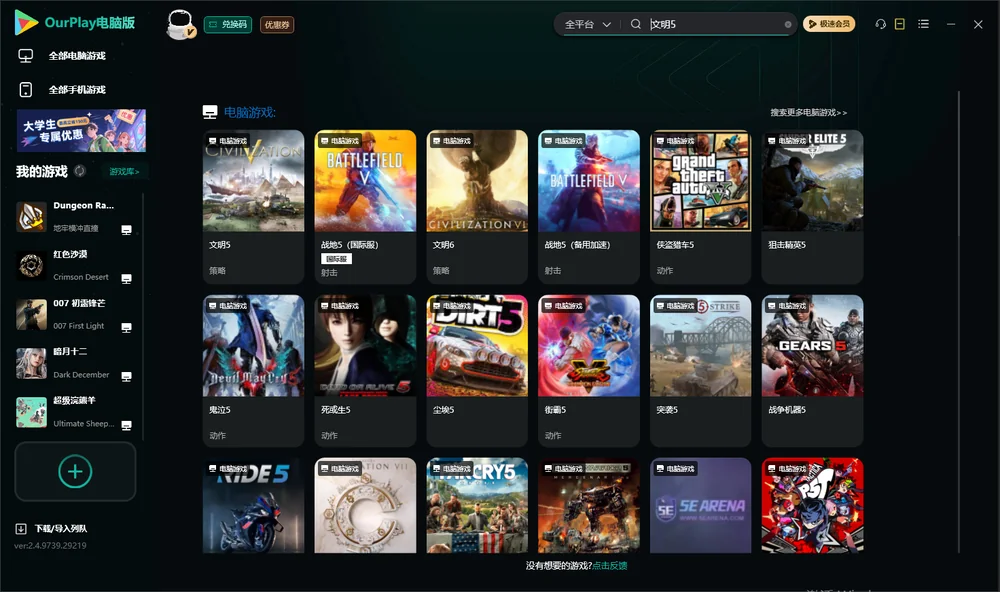The width and height of the screenshot is (1000, 592).
Task: Click the plus icon to add a game
Action: [75, 471]
